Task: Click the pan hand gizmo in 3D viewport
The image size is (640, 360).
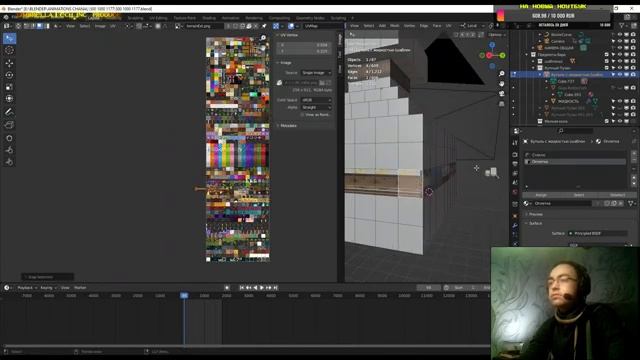Action: 502,84
